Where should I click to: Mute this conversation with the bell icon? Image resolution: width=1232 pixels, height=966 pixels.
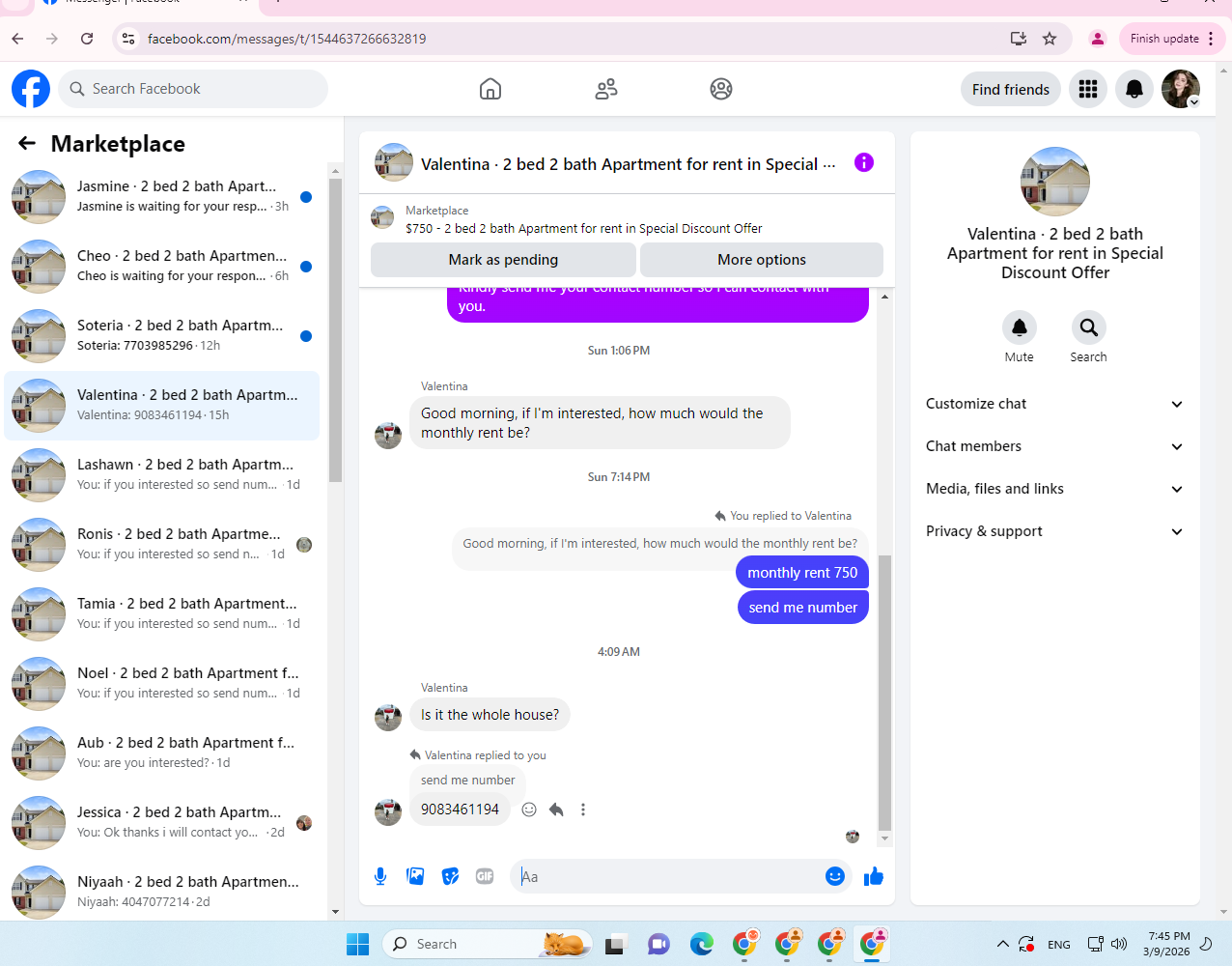[x=1019, y=327]
